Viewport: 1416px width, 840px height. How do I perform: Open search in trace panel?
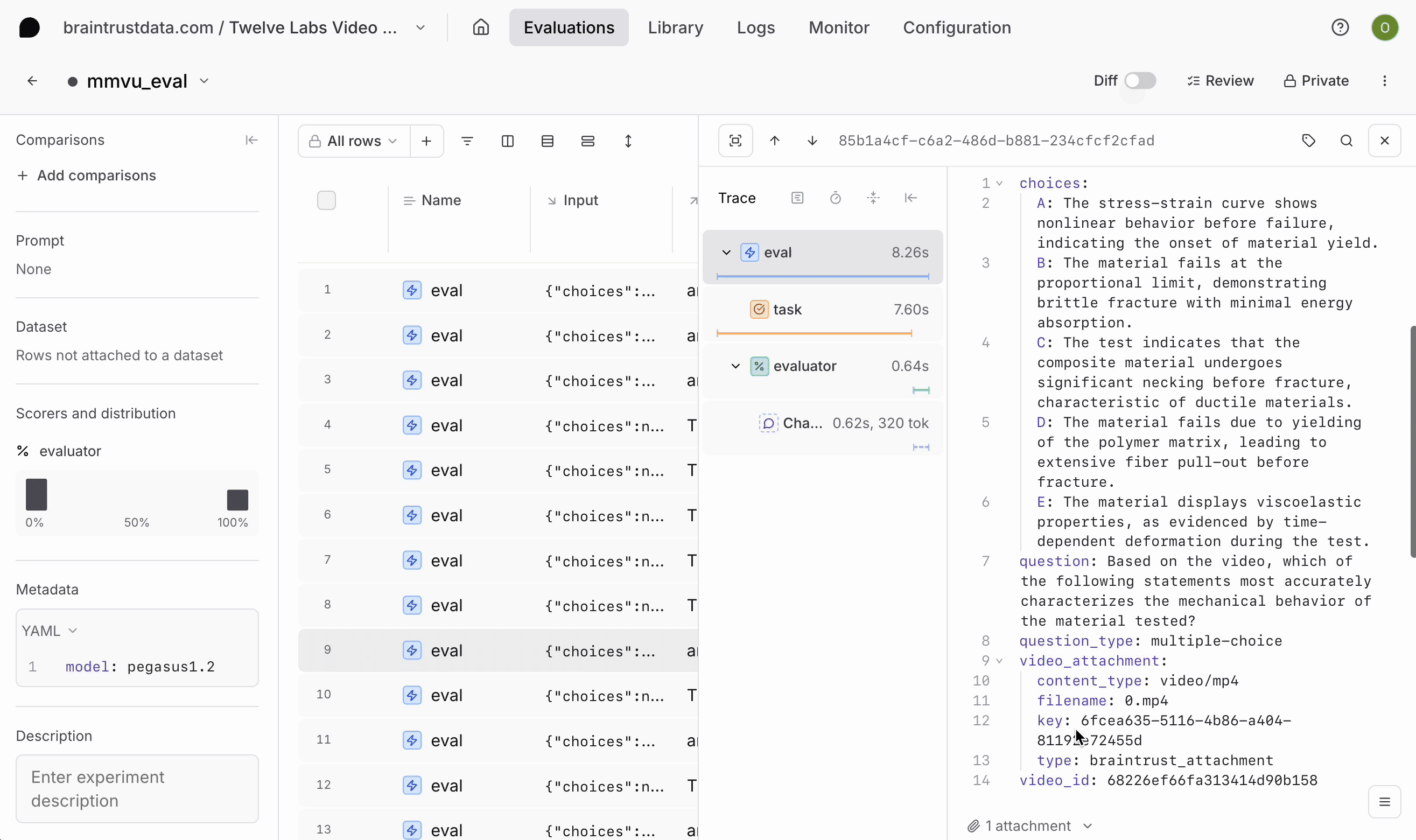1347,141
